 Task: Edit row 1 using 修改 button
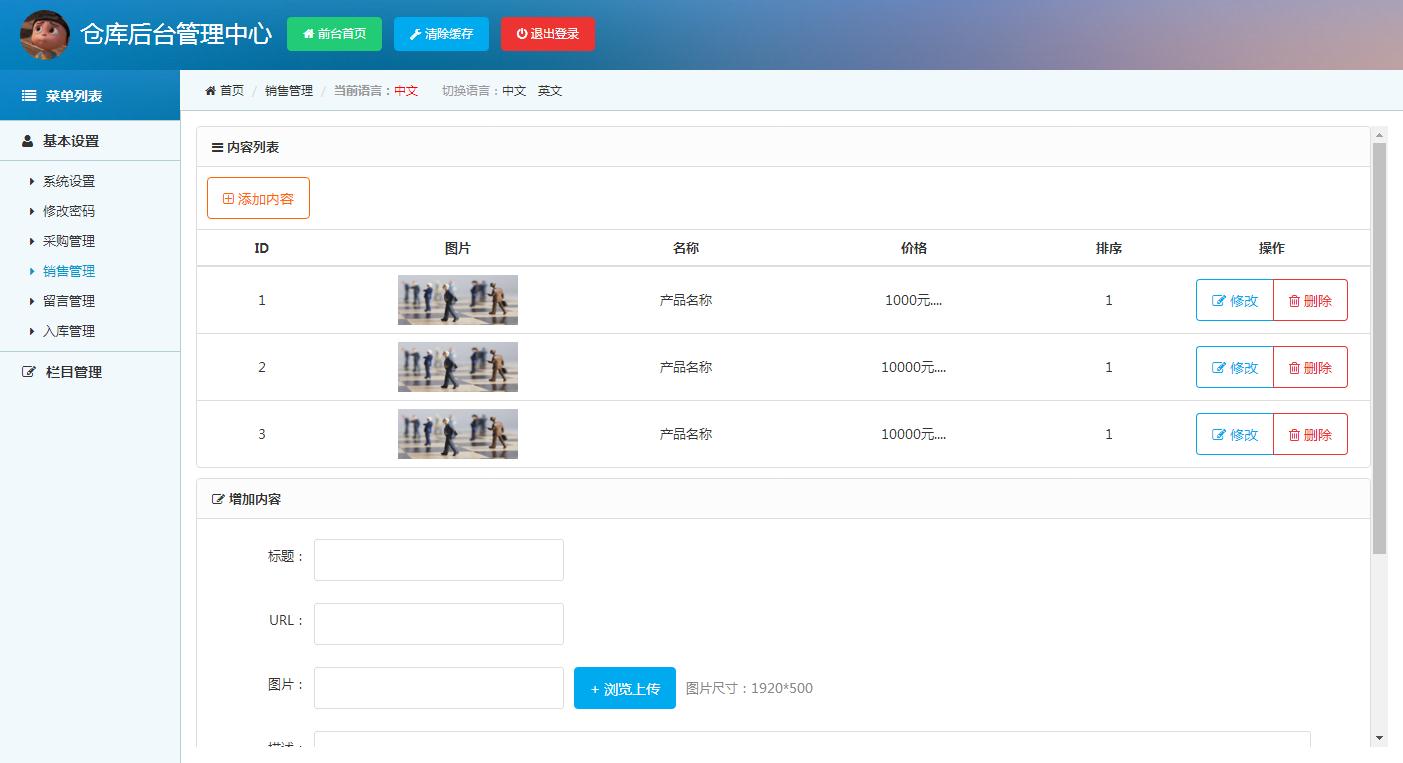(x=1234, y=300)
